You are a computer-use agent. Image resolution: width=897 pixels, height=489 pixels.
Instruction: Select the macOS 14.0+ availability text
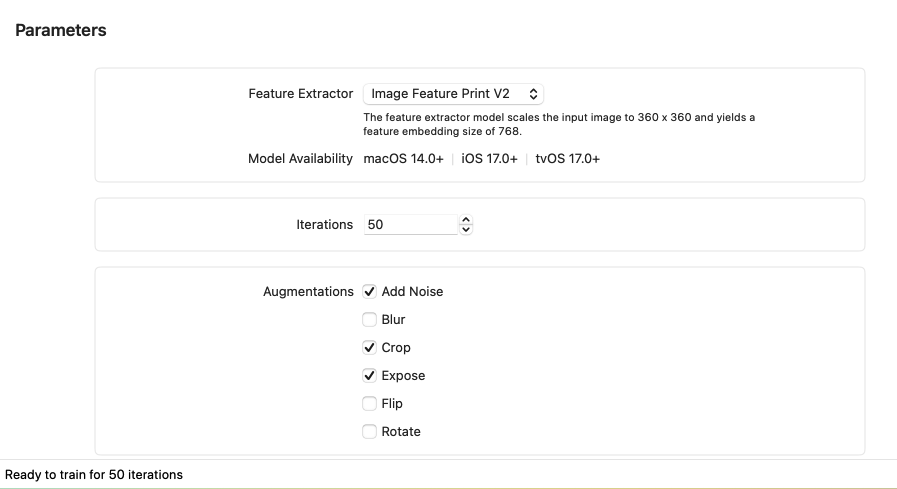point(403,159)
